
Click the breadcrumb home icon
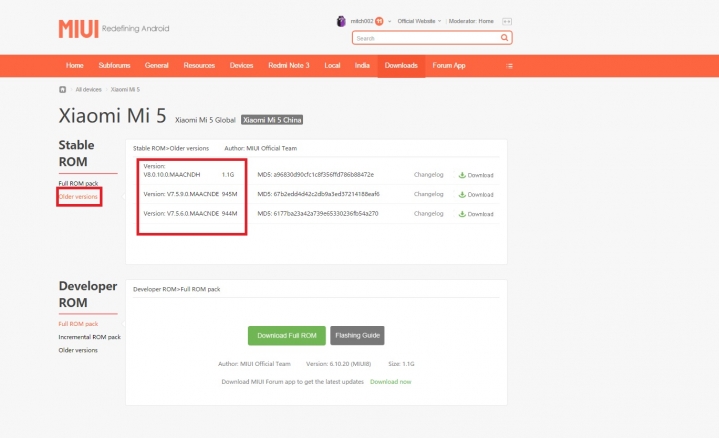pyautogui.click(x=62, y=89)
